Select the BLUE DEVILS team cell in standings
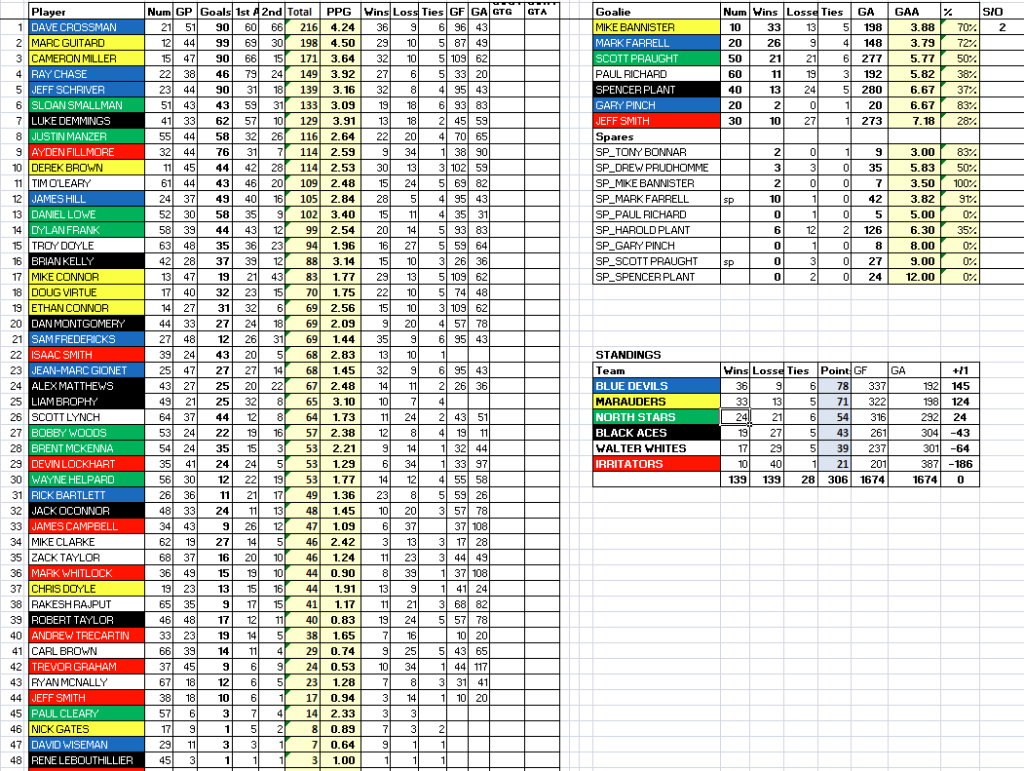The width and height of the screenshot is (1024, 771). tap(656, 386)
